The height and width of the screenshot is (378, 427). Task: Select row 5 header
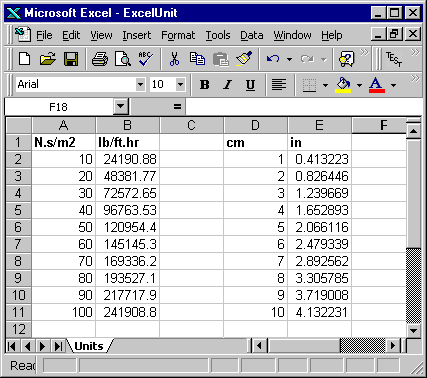(19, 210)
